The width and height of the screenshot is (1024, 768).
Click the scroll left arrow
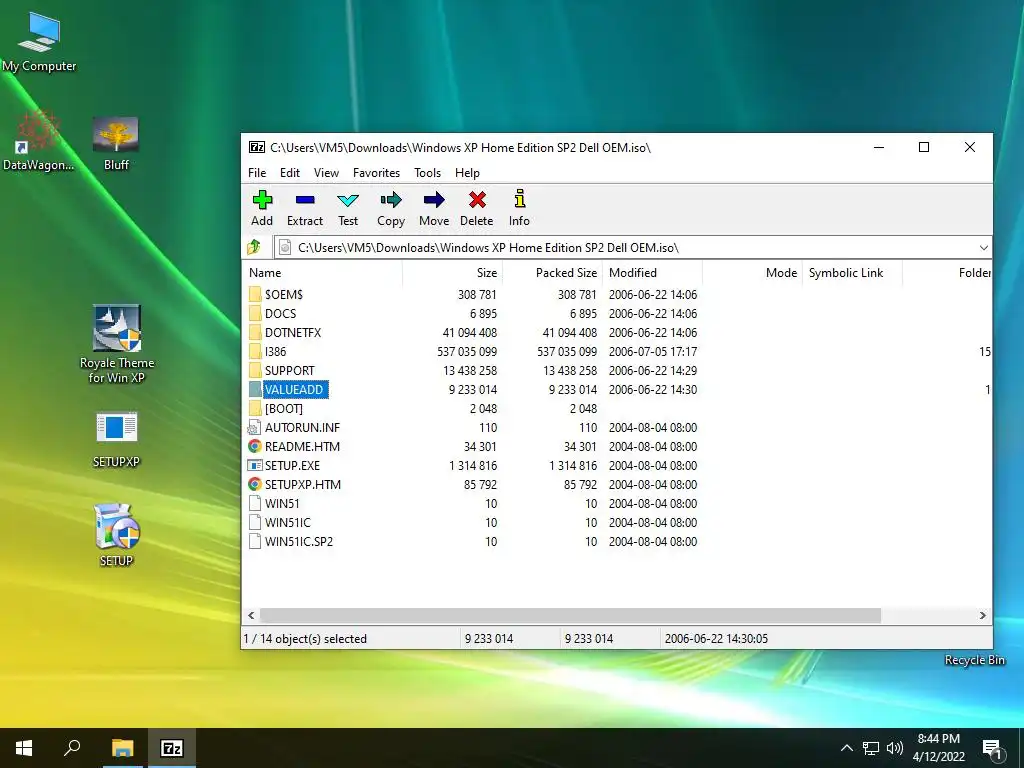tap(251, 615)
